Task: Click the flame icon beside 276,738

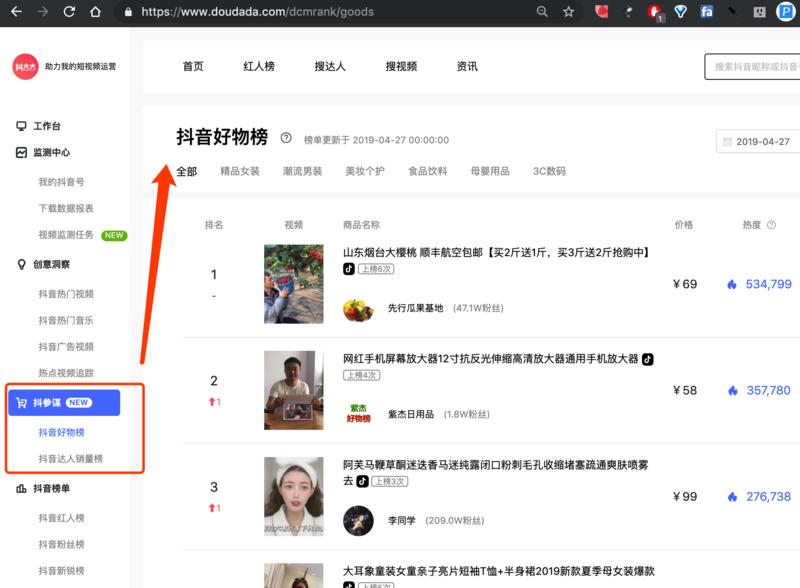Action: point(733,497)
